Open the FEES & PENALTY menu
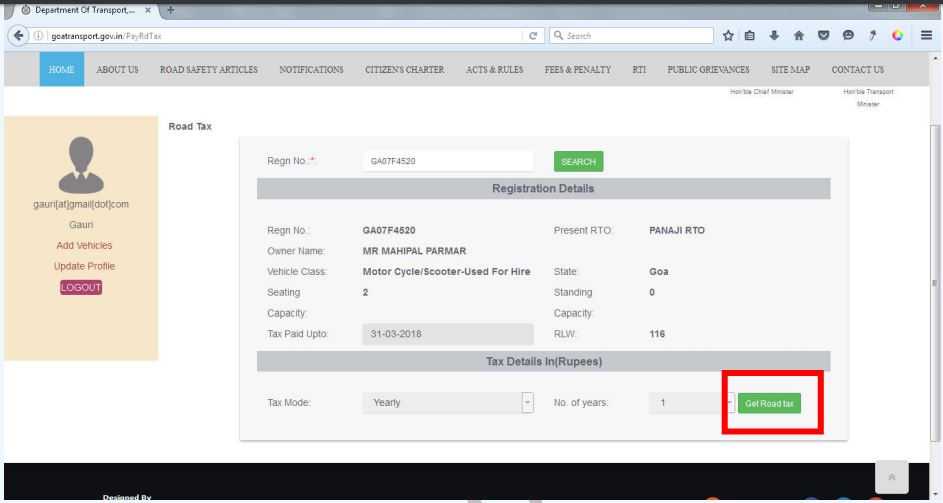The height and width of the screenshot is (503, 943). (578, 69)
